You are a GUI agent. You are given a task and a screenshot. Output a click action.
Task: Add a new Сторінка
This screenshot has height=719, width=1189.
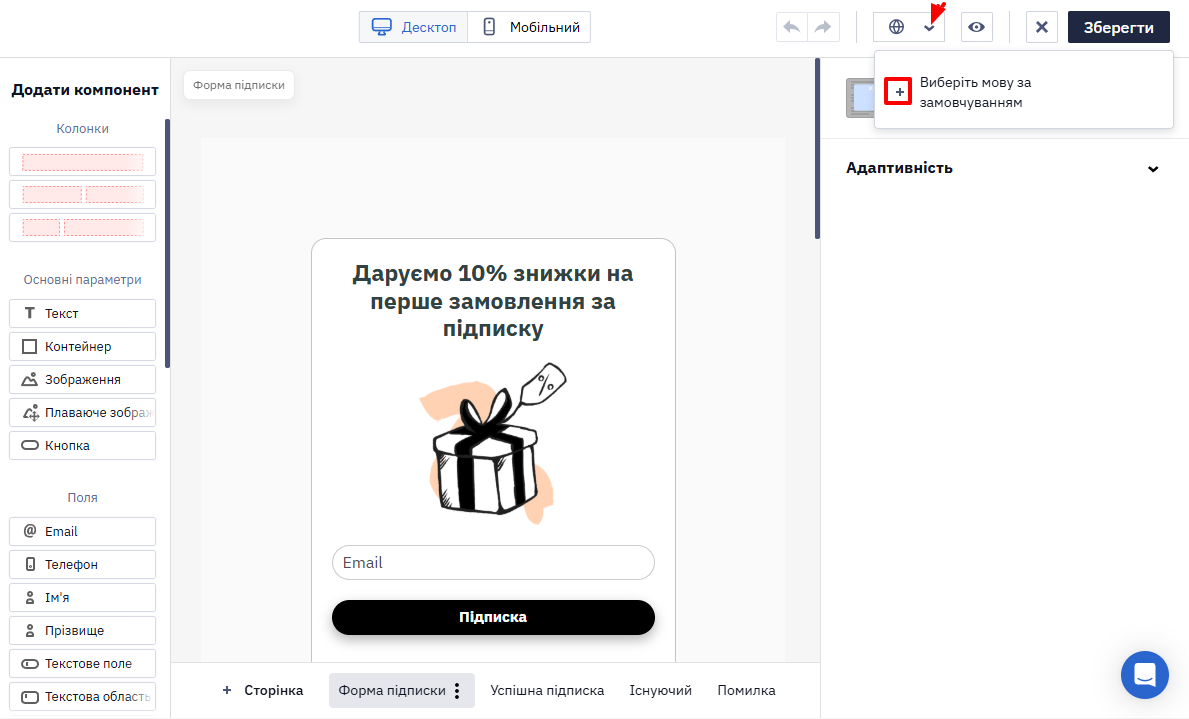point(262,691)
